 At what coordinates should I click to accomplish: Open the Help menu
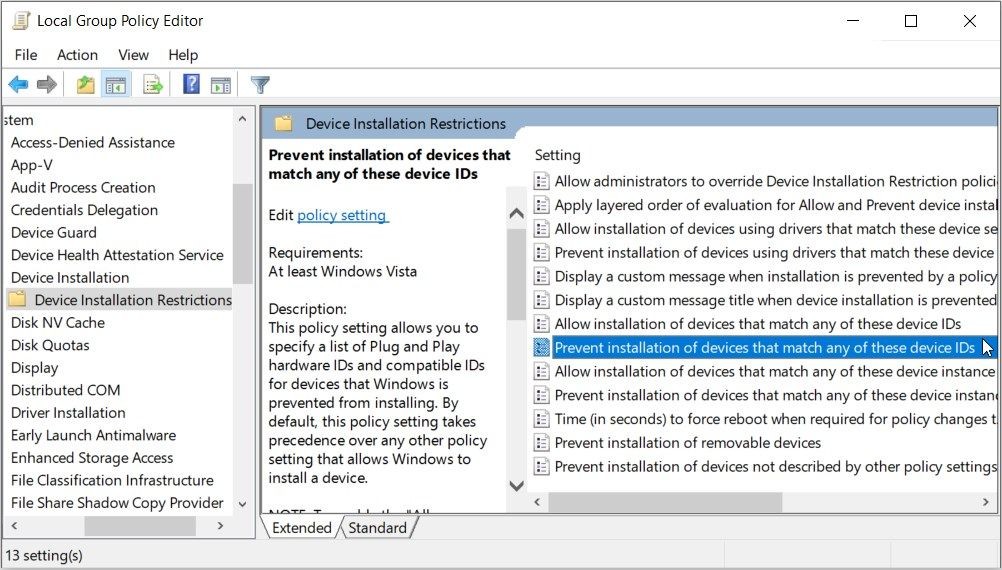(183, 55)
